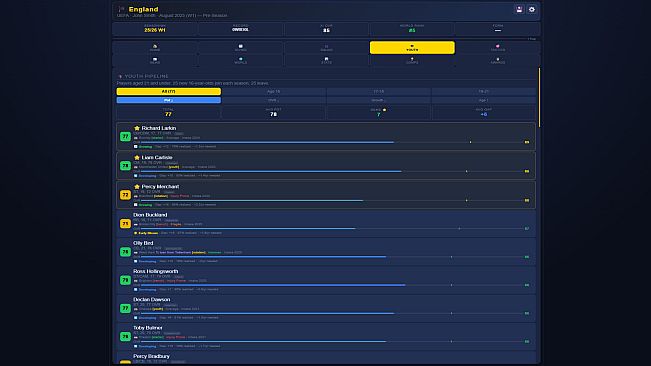Click Liam Carlisle's development progress bar
Image resolution: width=651 pixels, height=366 pixels.
tap(332, 171)
